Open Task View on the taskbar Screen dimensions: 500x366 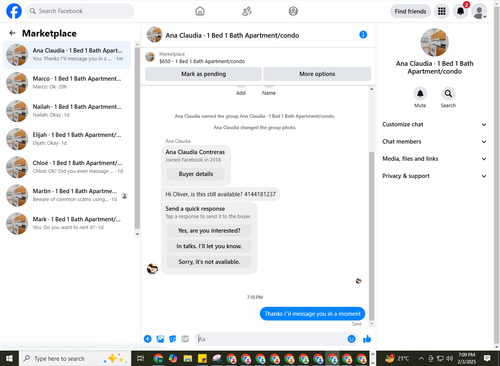[140, 359]
